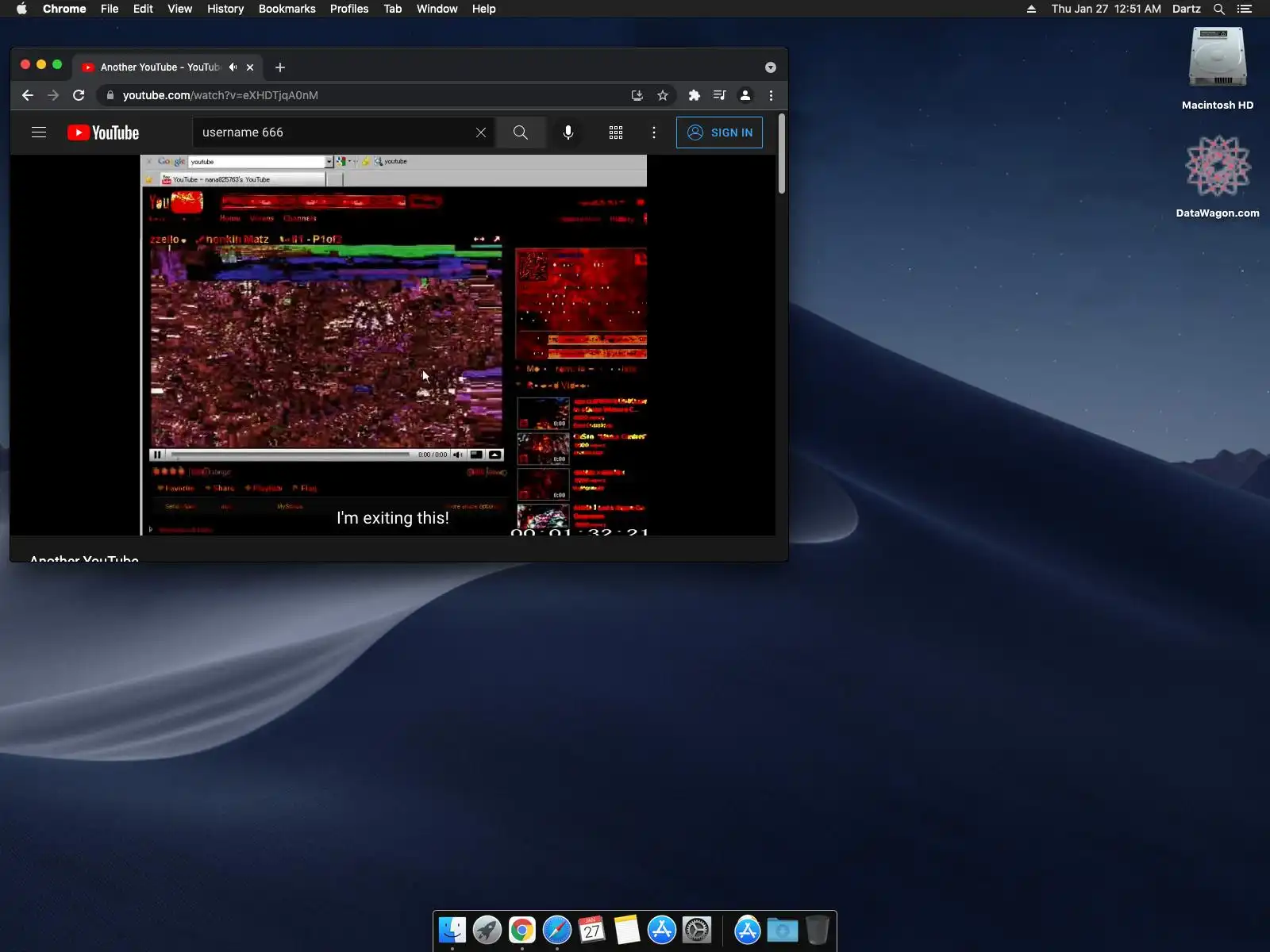Open the Edit menu
The width and height of the screenshot is (1270, 952).
pyautogui.click(x=143, y=9)
